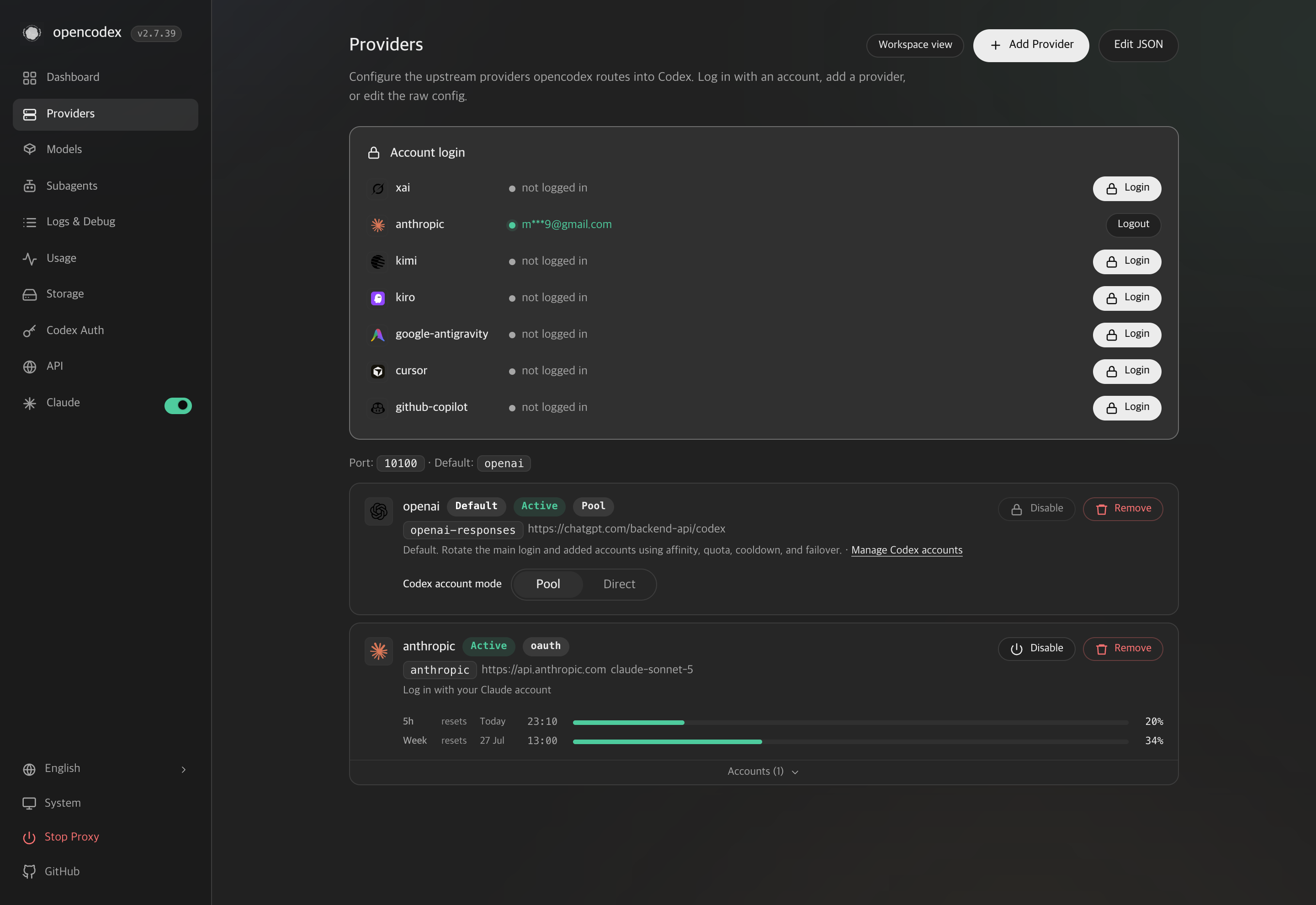This screenshot has height=905, width=1316.
Task: Click the Subagents robot icon
Action: coord(29,186)
